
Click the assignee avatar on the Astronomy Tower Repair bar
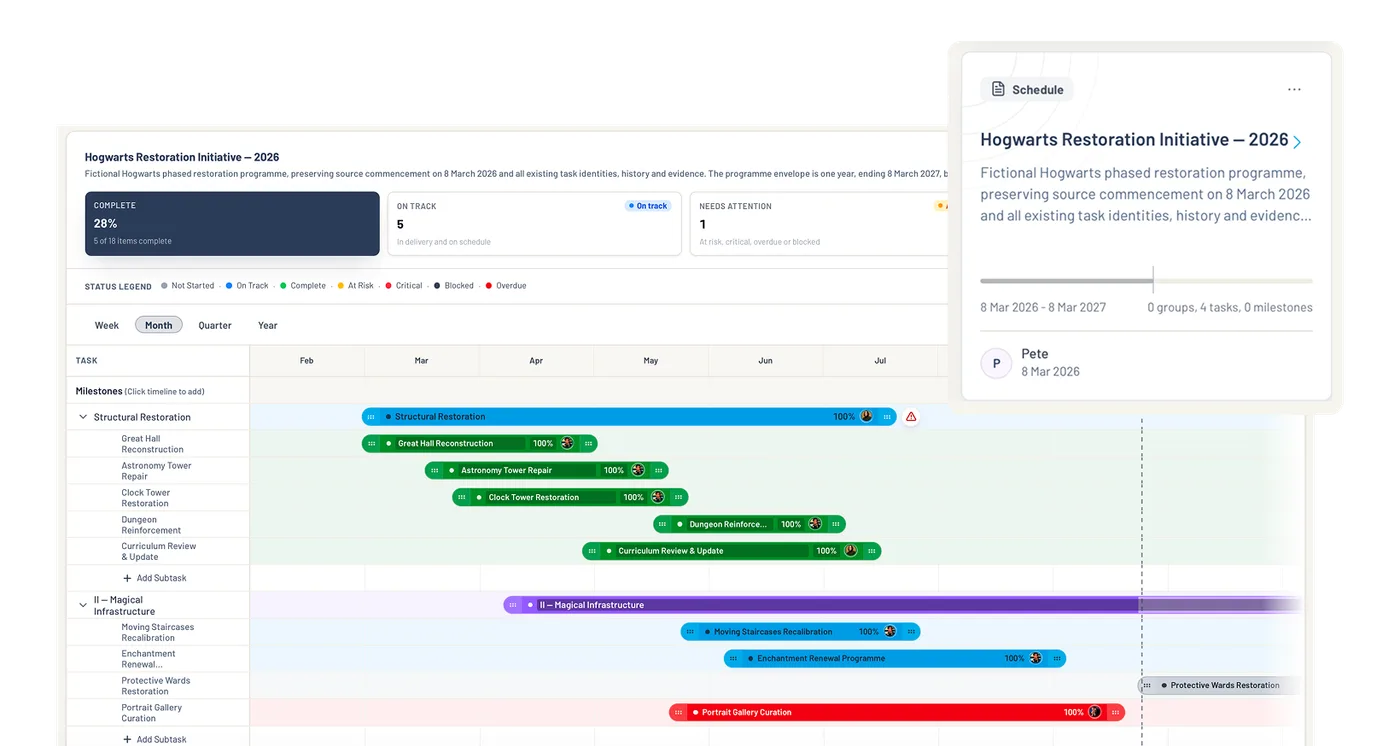click(637, 470)
